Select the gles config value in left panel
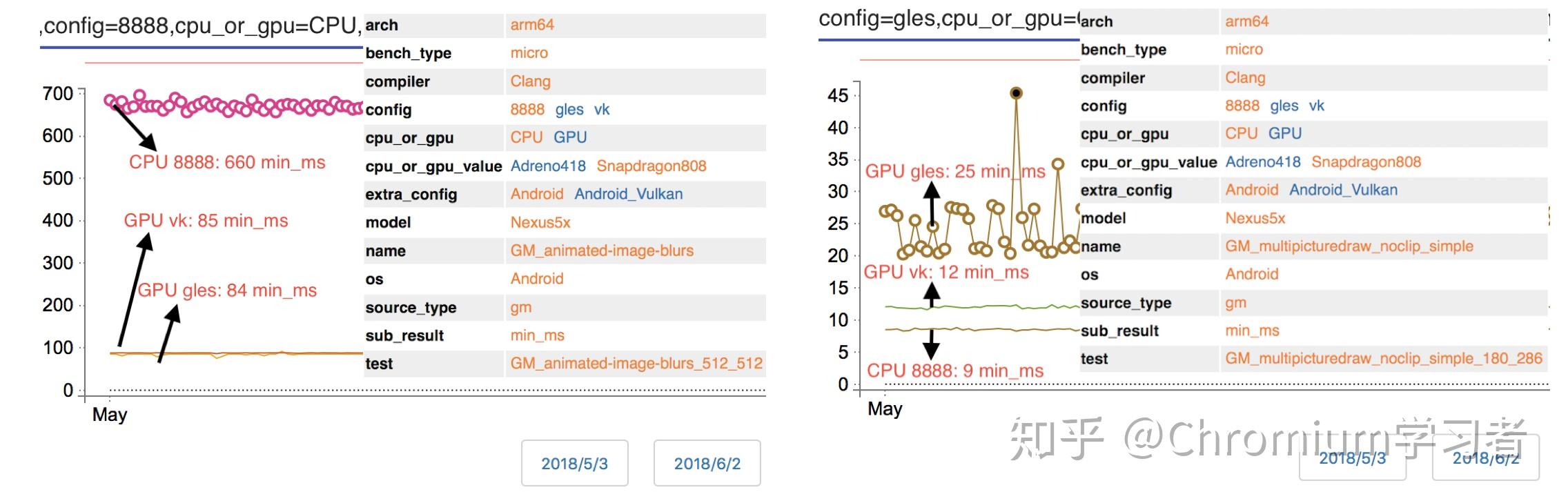The width and height of the screenshot is (1568, 501). [569, 110]
